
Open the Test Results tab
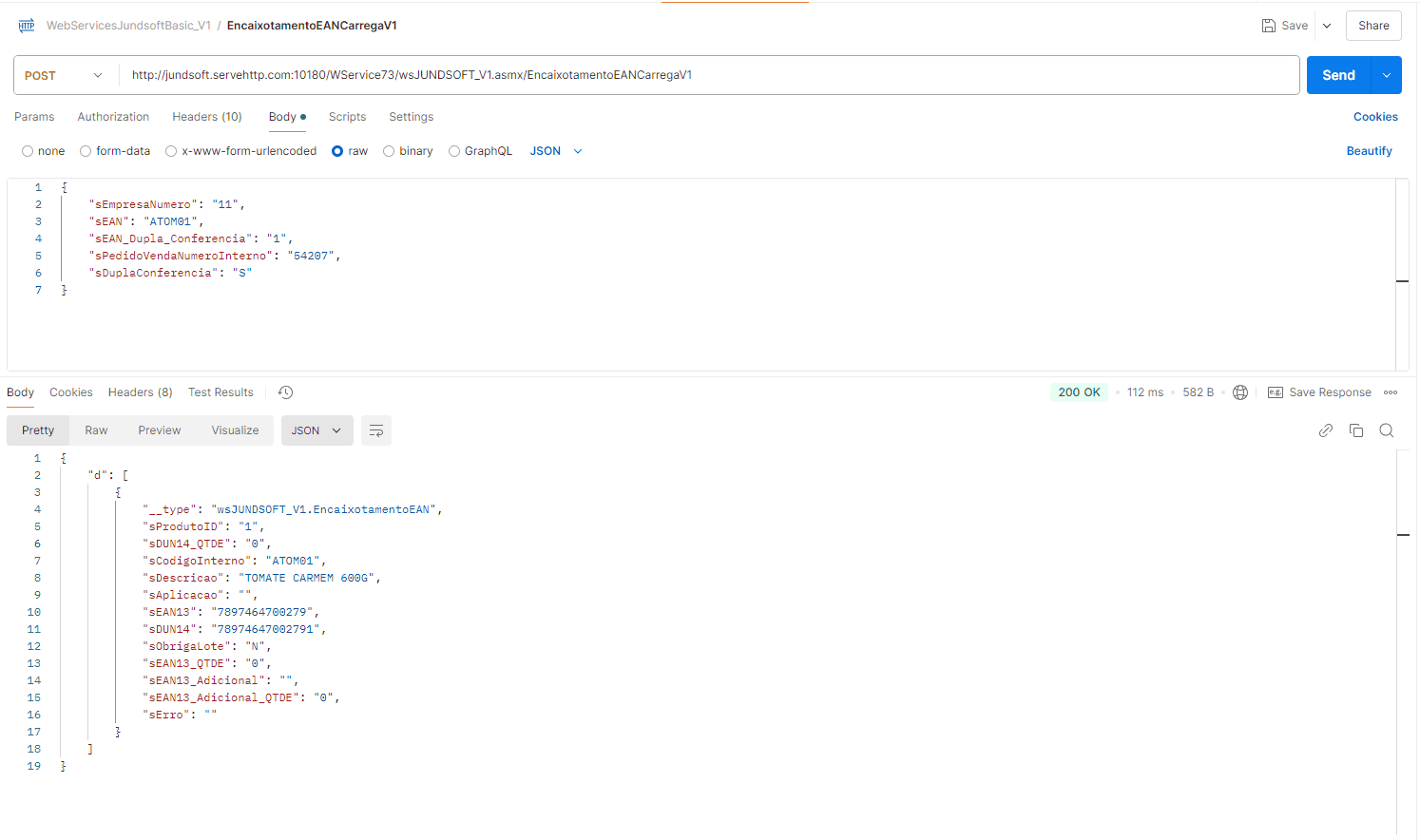[221, 392]
